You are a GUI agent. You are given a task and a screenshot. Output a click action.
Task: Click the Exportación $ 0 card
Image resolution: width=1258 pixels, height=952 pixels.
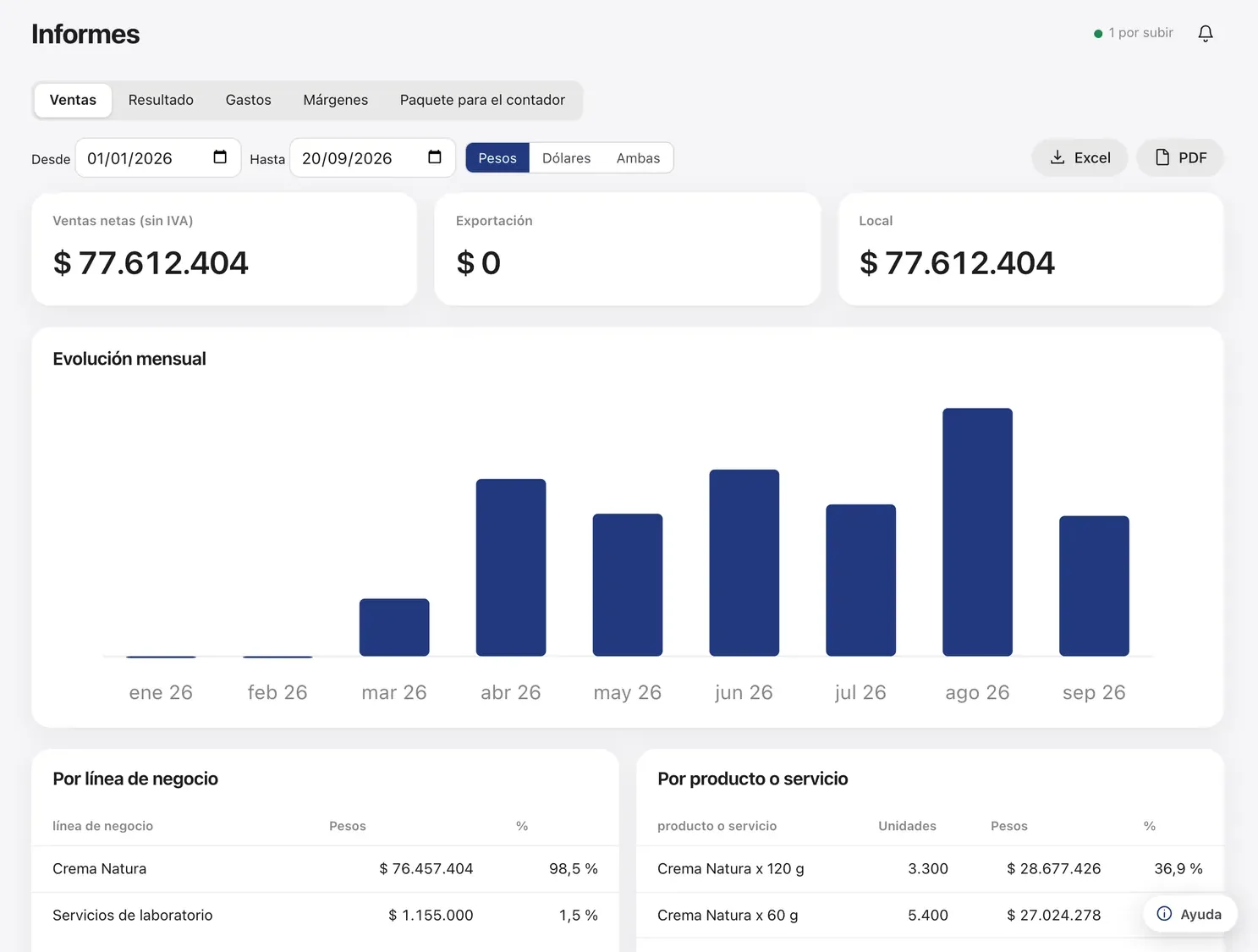pyautogui.click(x=628, y=249)
